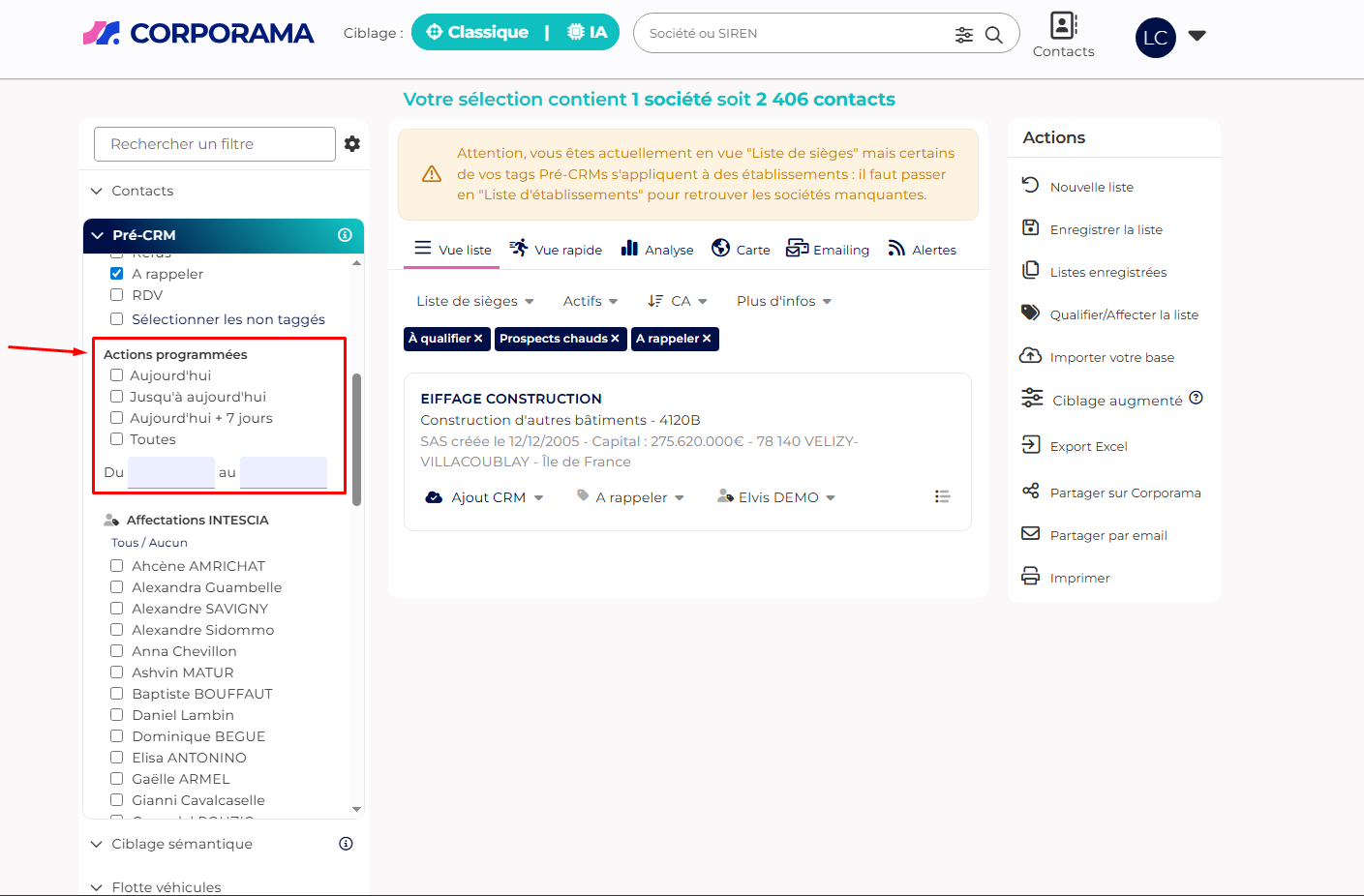This screenshot has width=1364, height=896.
Task: Switch to the Analyse tab
Action: pyautogui.click(x=657, y=250)
